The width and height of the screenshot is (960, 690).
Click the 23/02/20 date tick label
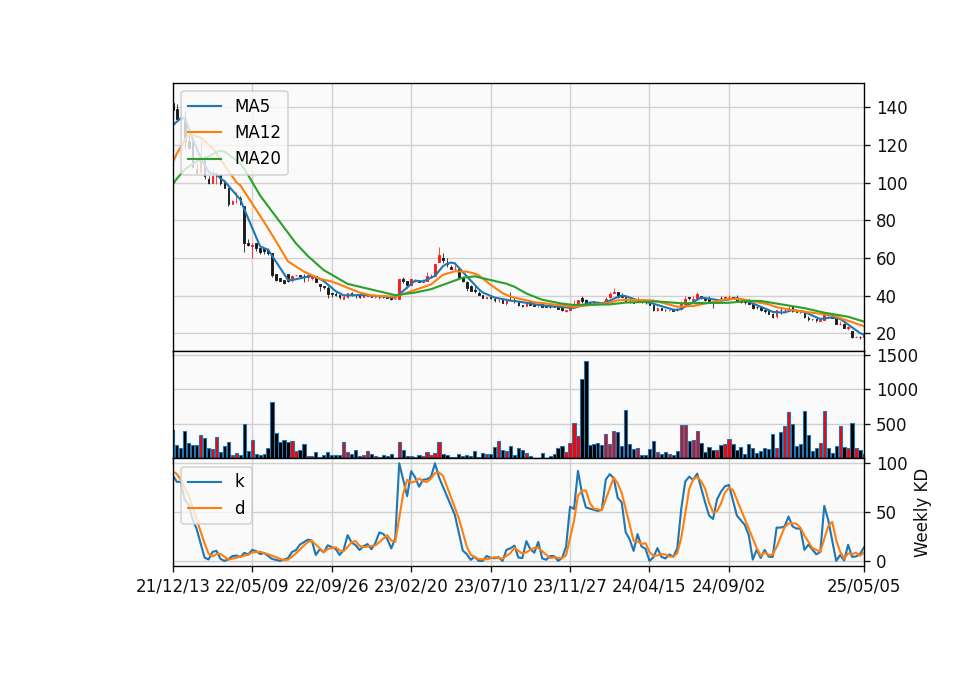tap(411, 587)
